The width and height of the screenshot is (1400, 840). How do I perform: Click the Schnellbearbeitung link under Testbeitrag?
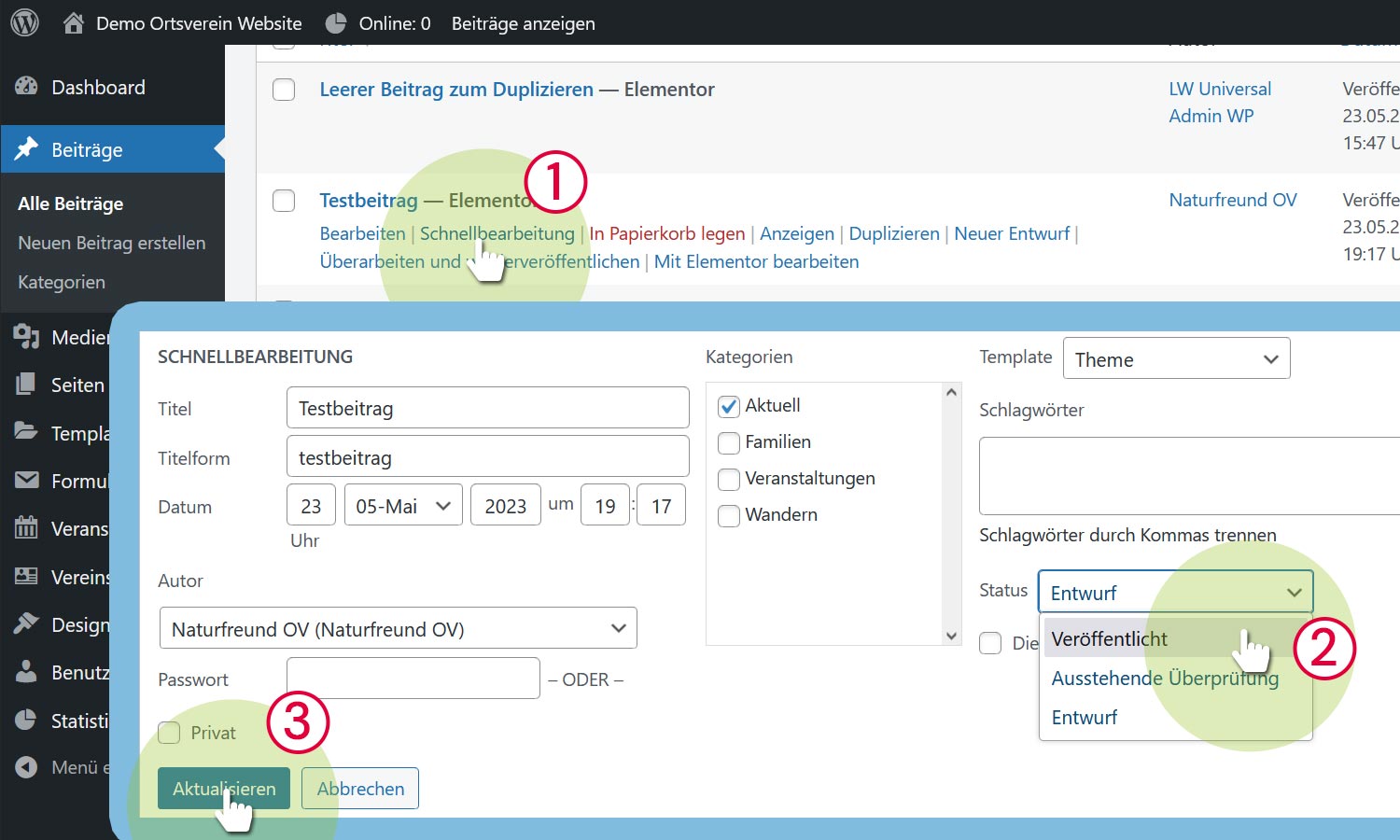coord(497,233)
